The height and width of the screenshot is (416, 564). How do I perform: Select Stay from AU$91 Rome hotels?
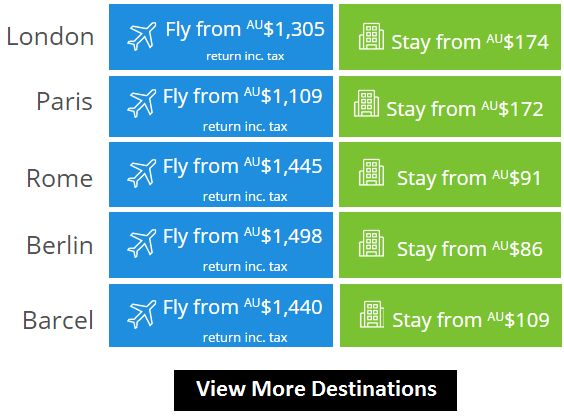pyautogui.click(x=450, y=174)
